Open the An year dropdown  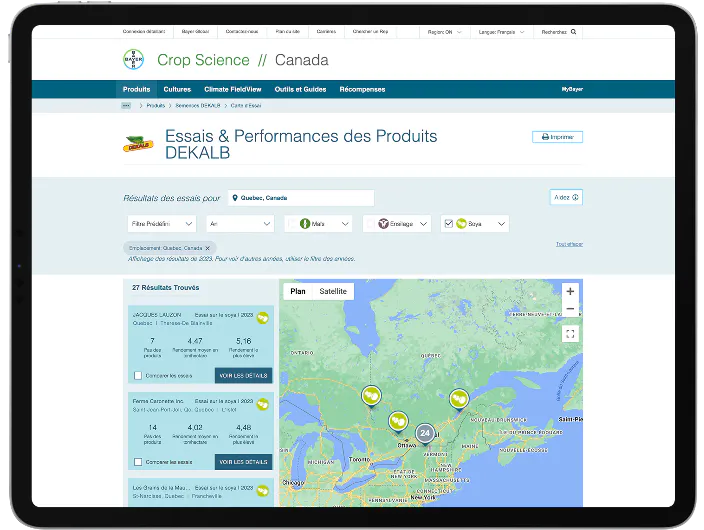pos(240,224)
